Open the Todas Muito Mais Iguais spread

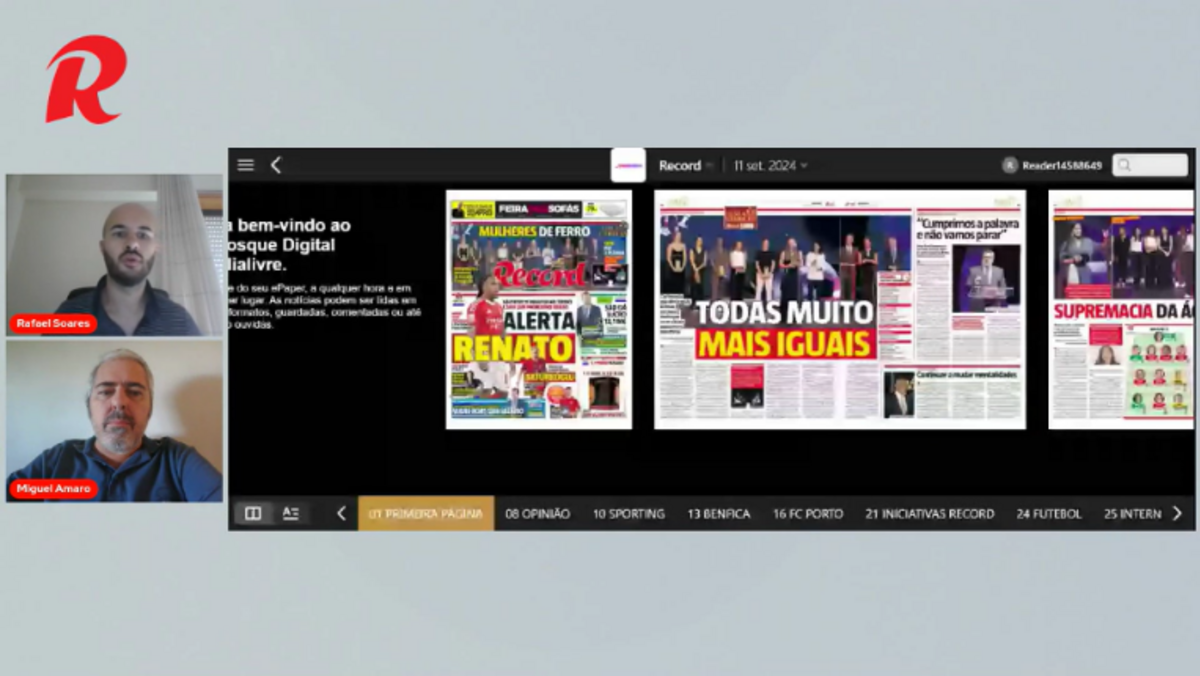tap(839, 309)
